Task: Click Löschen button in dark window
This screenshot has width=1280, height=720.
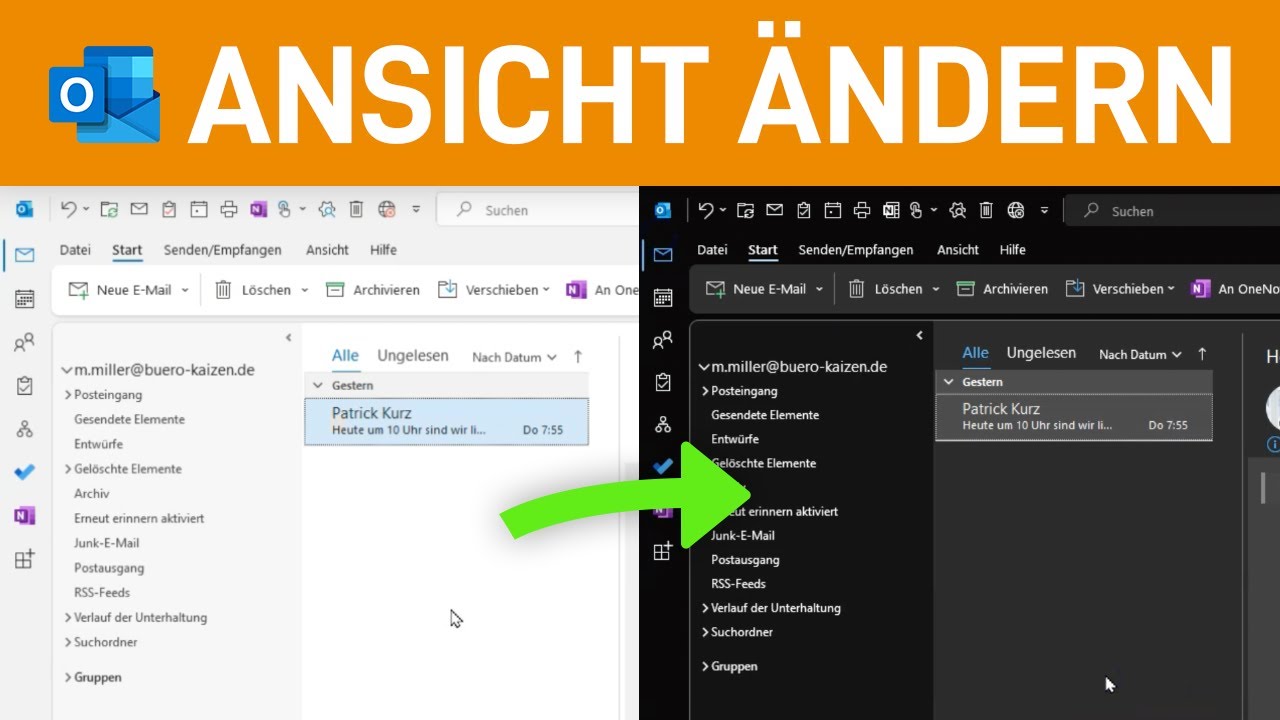Action: click(886, 289)
